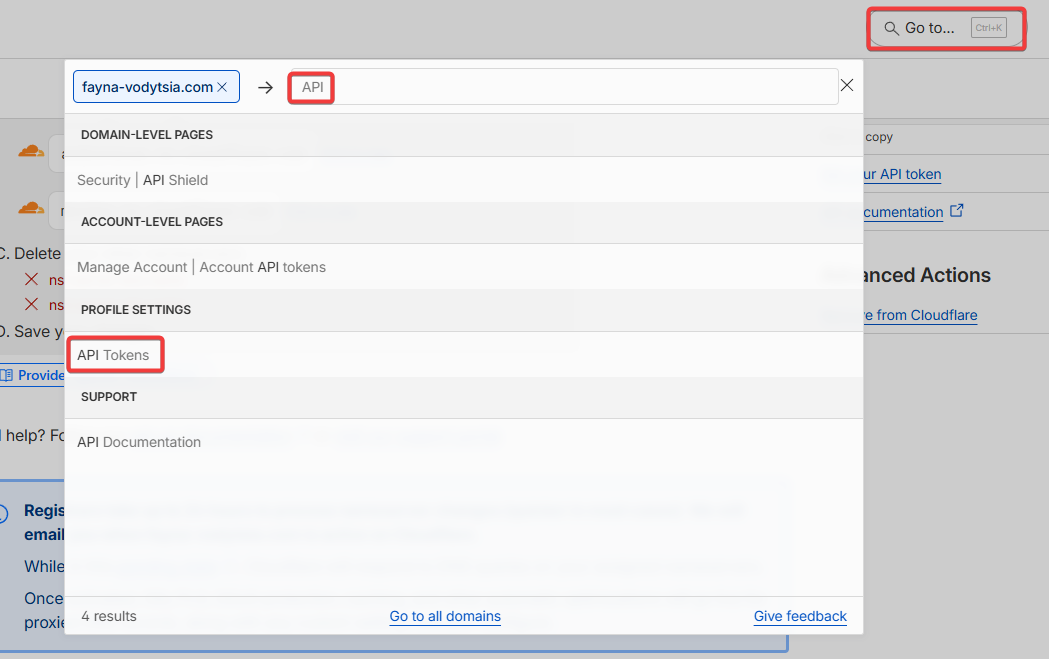
Task: Focus the API search input field
Action: point(580,87)
